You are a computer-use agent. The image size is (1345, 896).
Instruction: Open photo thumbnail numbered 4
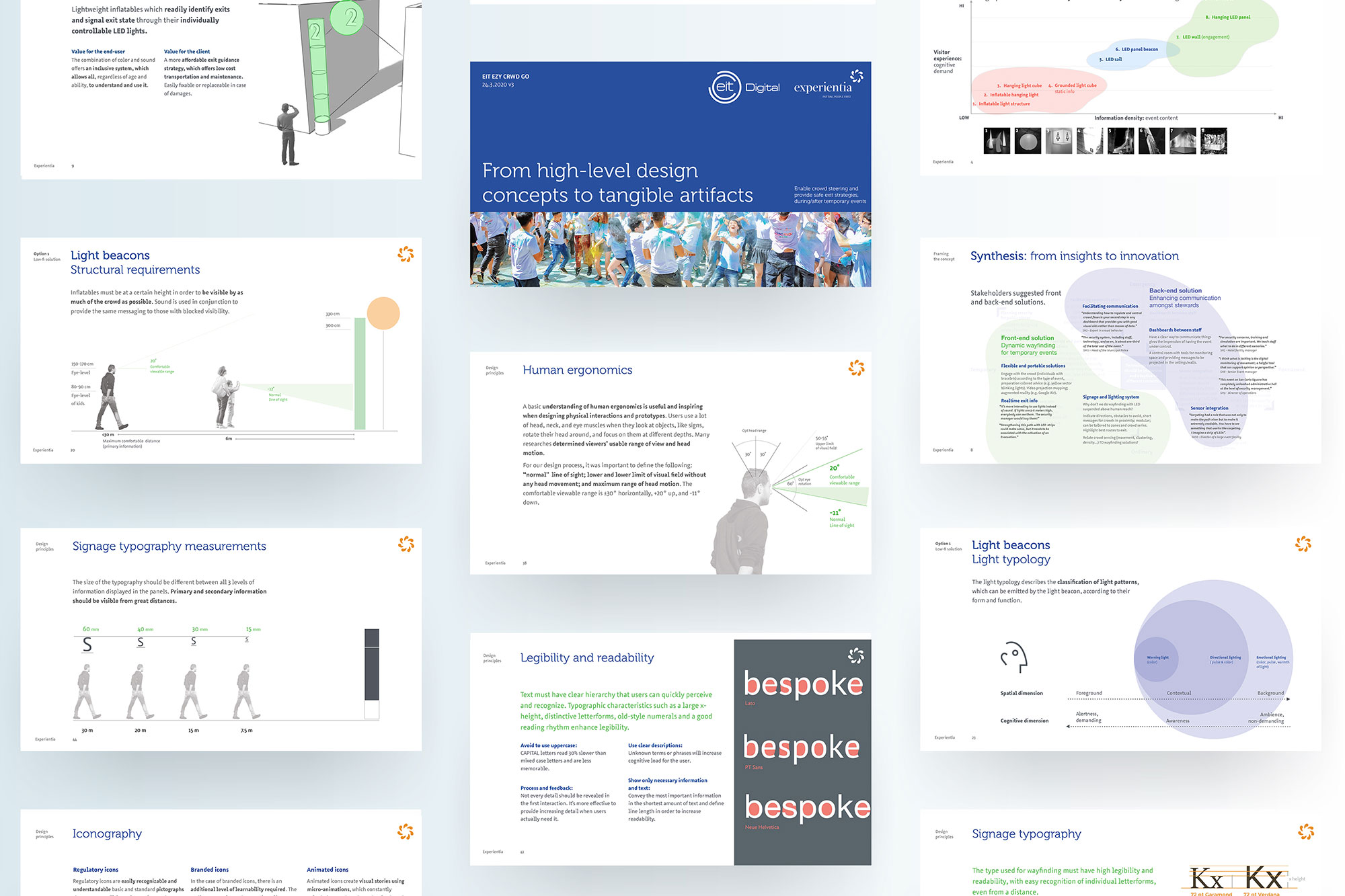pos(1089,141)
